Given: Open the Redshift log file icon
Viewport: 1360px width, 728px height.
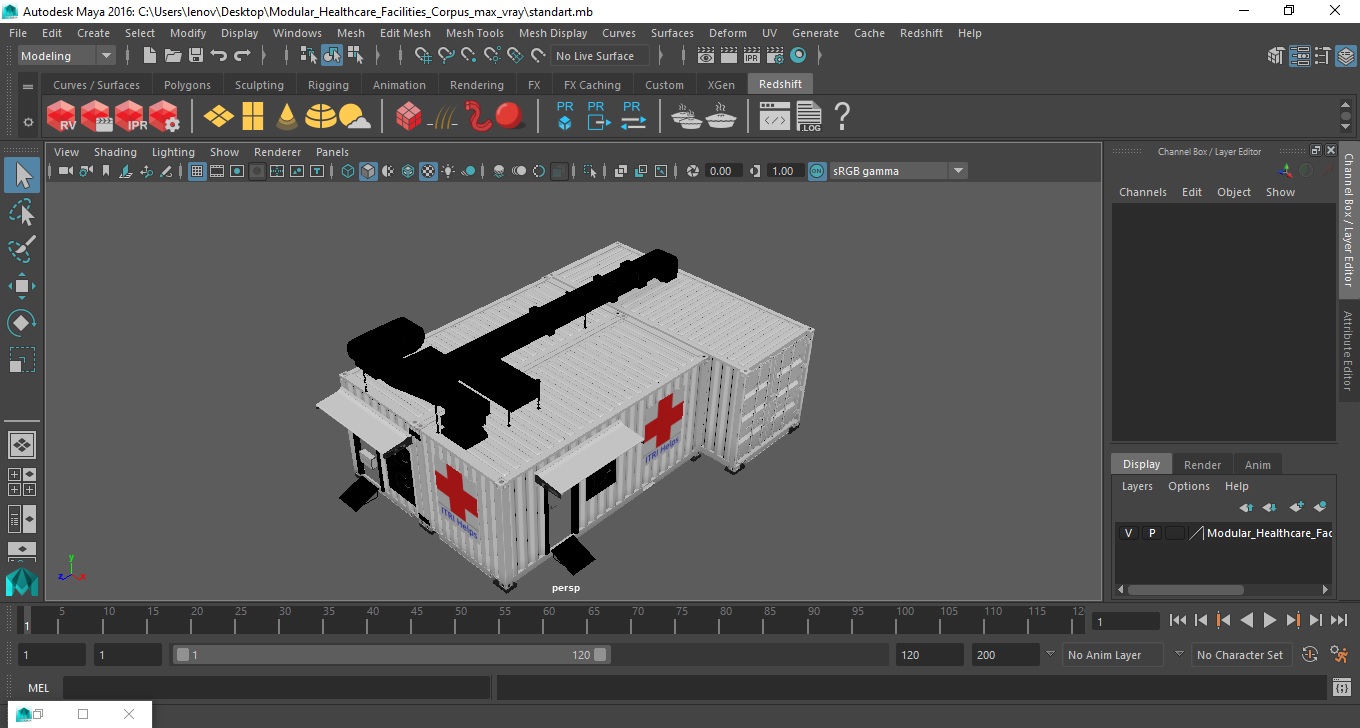Looking at the screenshot, I should pos(808,116).
